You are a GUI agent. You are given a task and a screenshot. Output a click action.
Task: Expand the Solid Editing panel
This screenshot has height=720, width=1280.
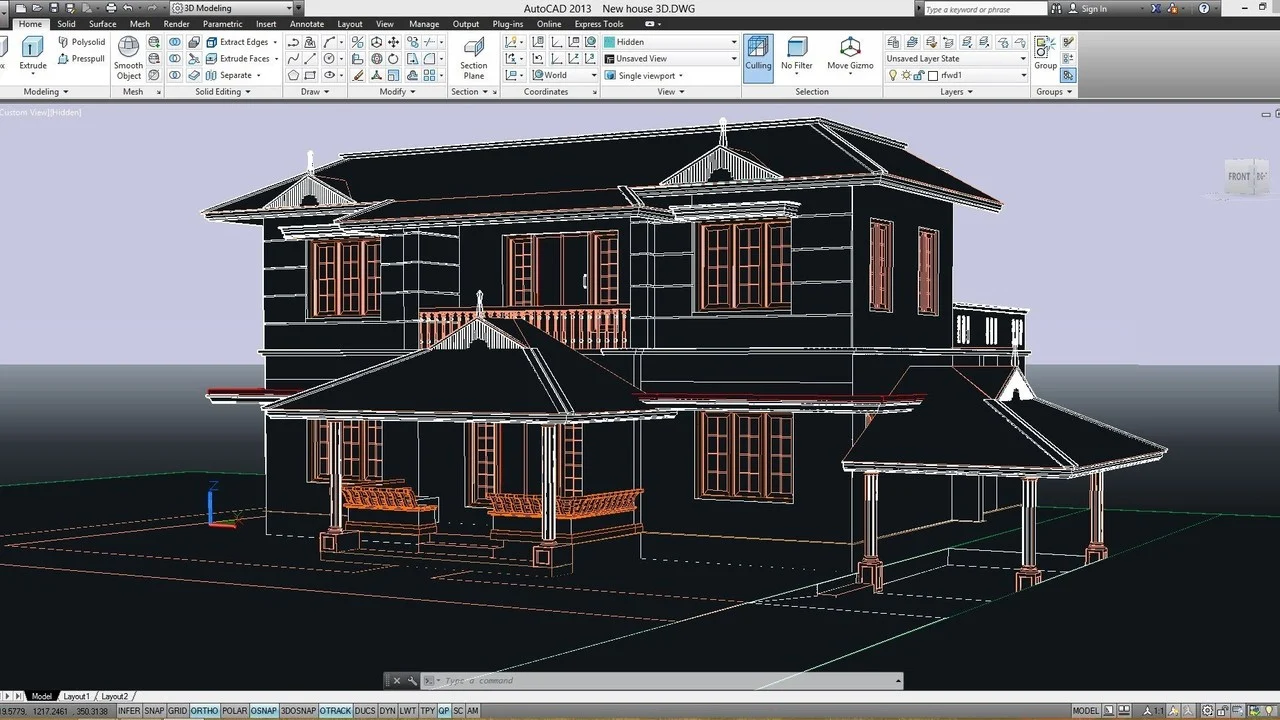click(222, 92)
